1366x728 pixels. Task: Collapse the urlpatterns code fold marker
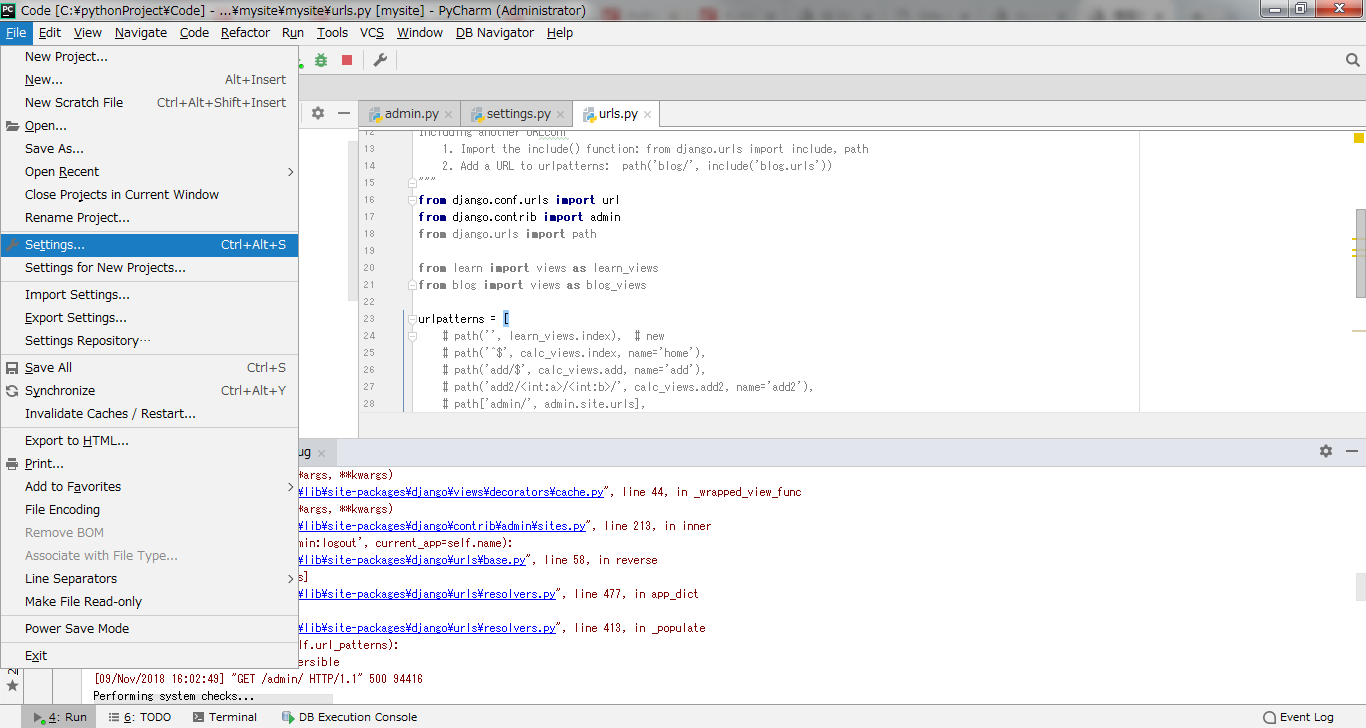pos(411,319)
